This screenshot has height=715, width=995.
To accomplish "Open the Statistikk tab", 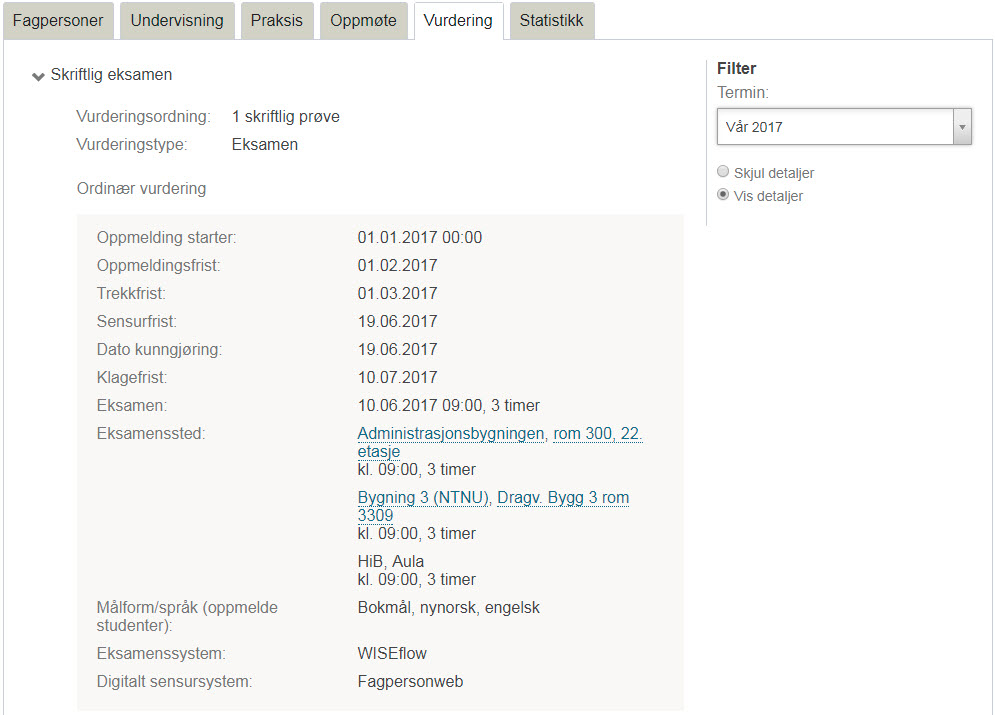I will tap(551, 20).
